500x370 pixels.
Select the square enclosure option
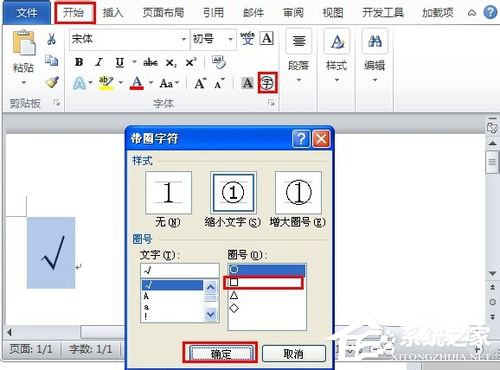pos(264,282)
